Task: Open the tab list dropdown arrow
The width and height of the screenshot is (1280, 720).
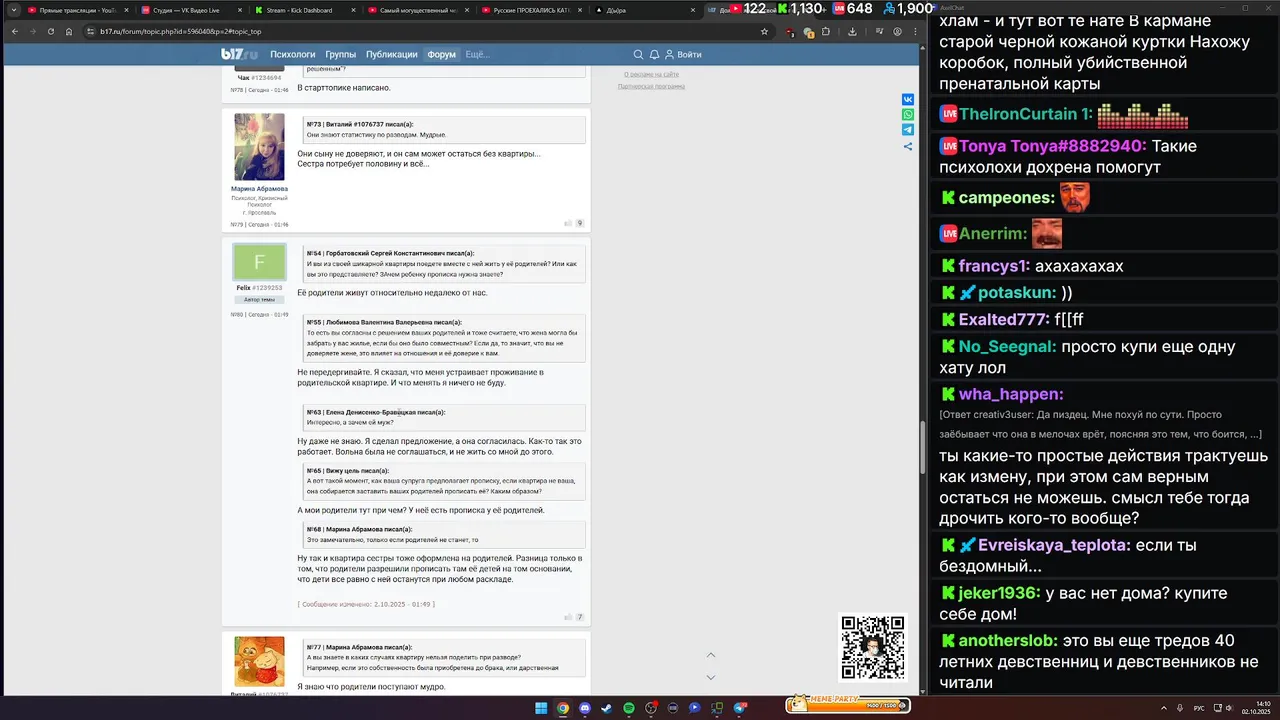Action: 14,9
